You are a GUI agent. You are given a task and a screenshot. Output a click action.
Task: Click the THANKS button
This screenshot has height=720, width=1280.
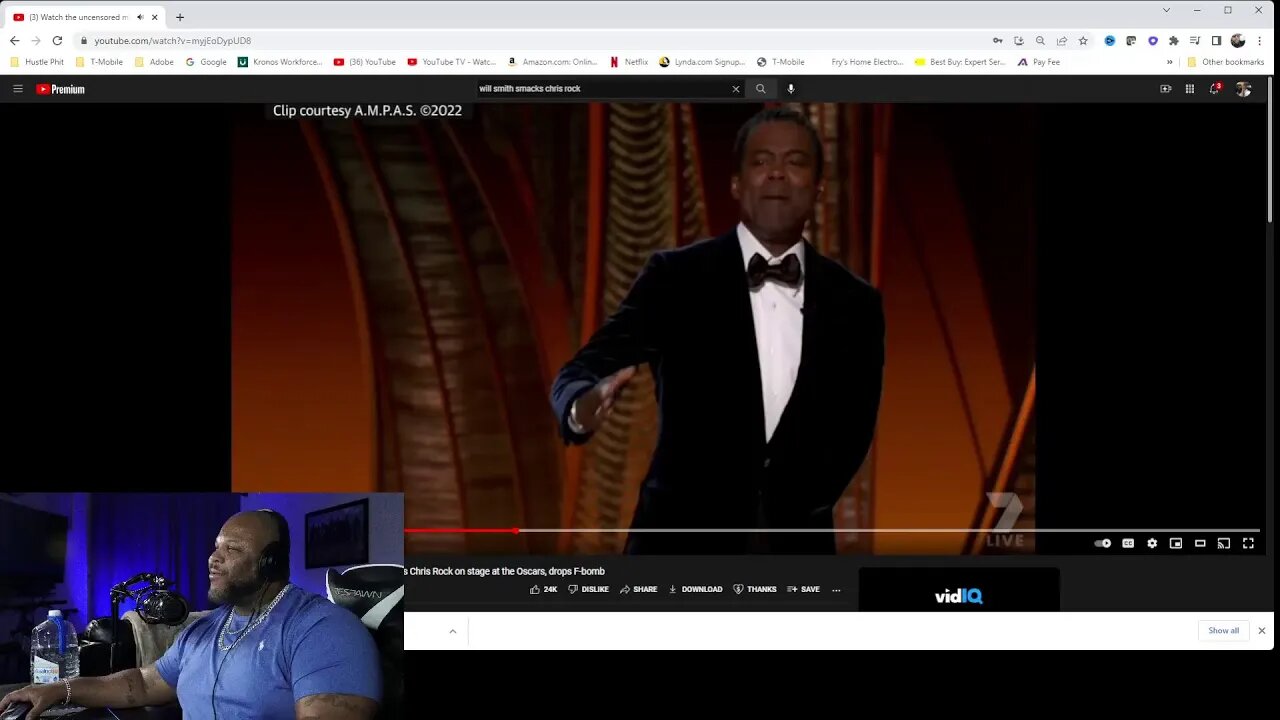(755, 589)
